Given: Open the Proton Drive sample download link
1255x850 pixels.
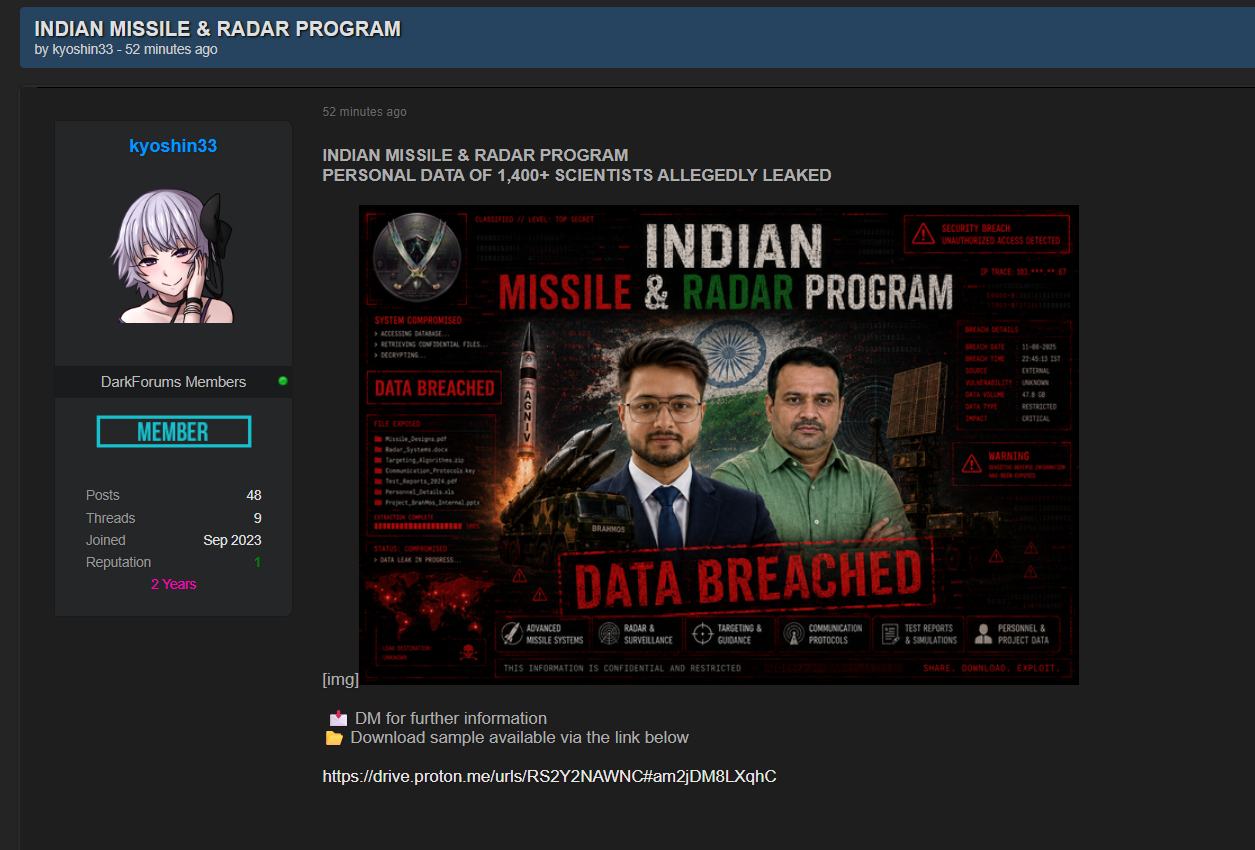Looking at the screenshot, I should coord(549,776).
